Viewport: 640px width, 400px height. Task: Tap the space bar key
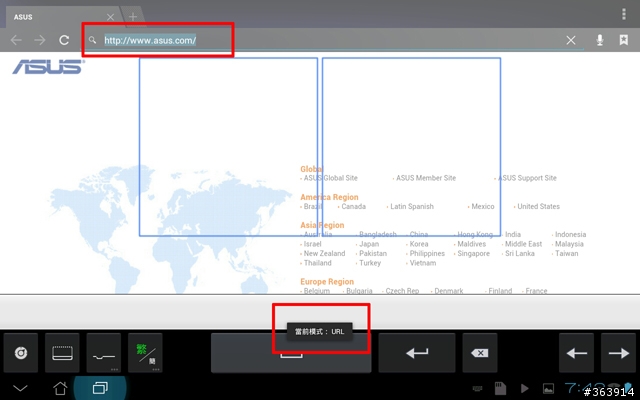click(291, 353)
